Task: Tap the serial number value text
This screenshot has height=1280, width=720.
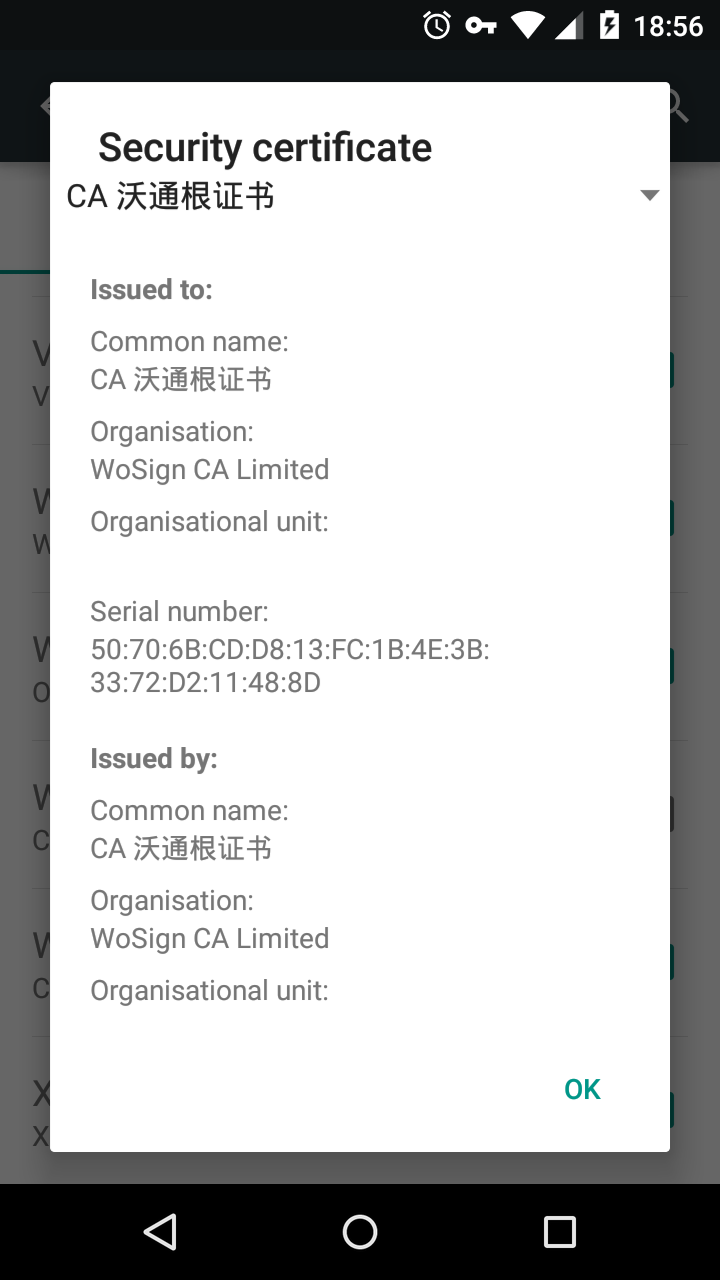Action: point(289,666)
